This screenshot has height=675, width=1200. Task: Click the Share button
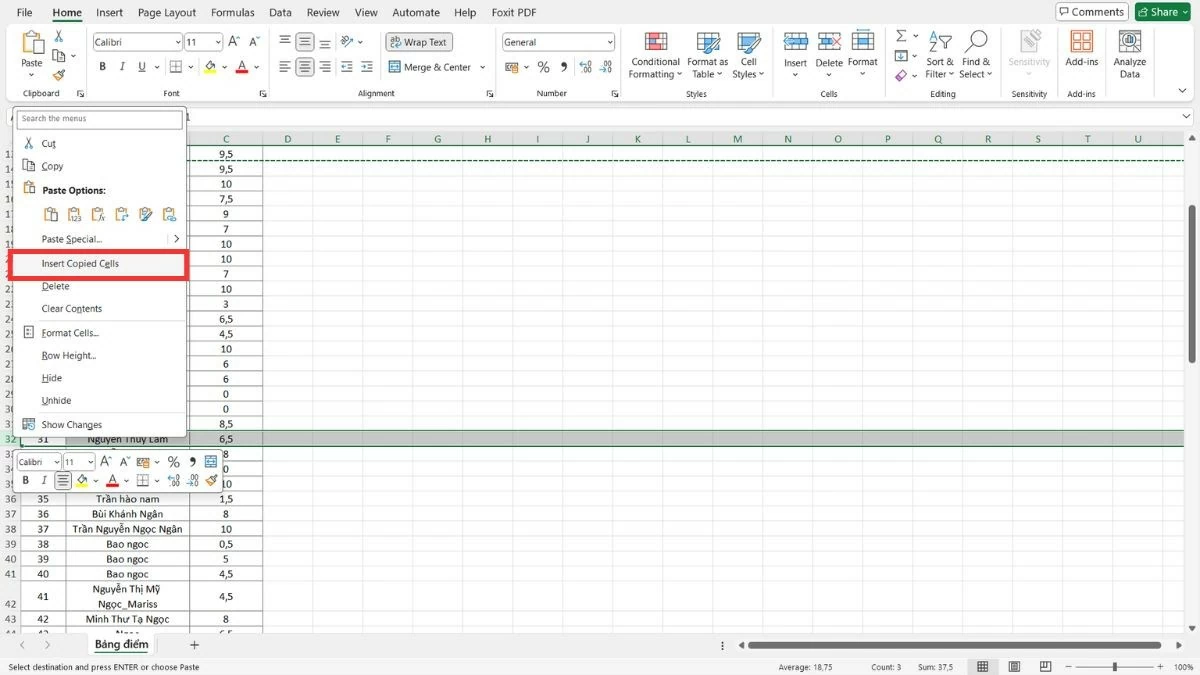point(1161,12)
